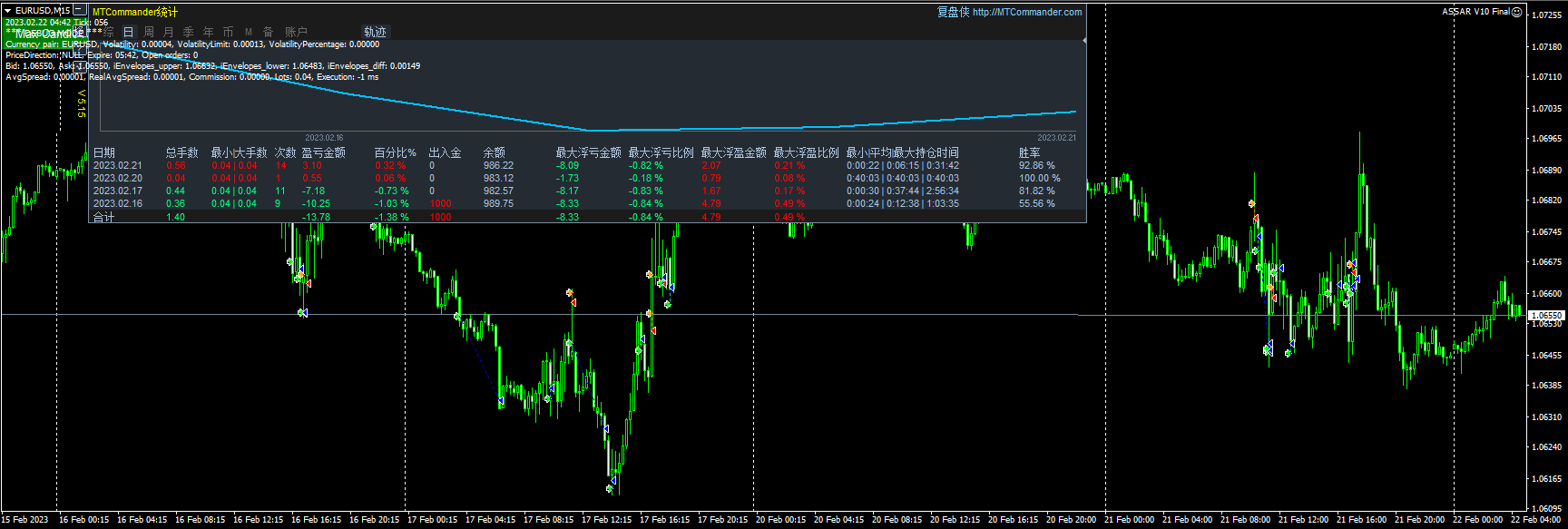
Task: Click the 合计 totals row label
Action: tap(104, 217)
